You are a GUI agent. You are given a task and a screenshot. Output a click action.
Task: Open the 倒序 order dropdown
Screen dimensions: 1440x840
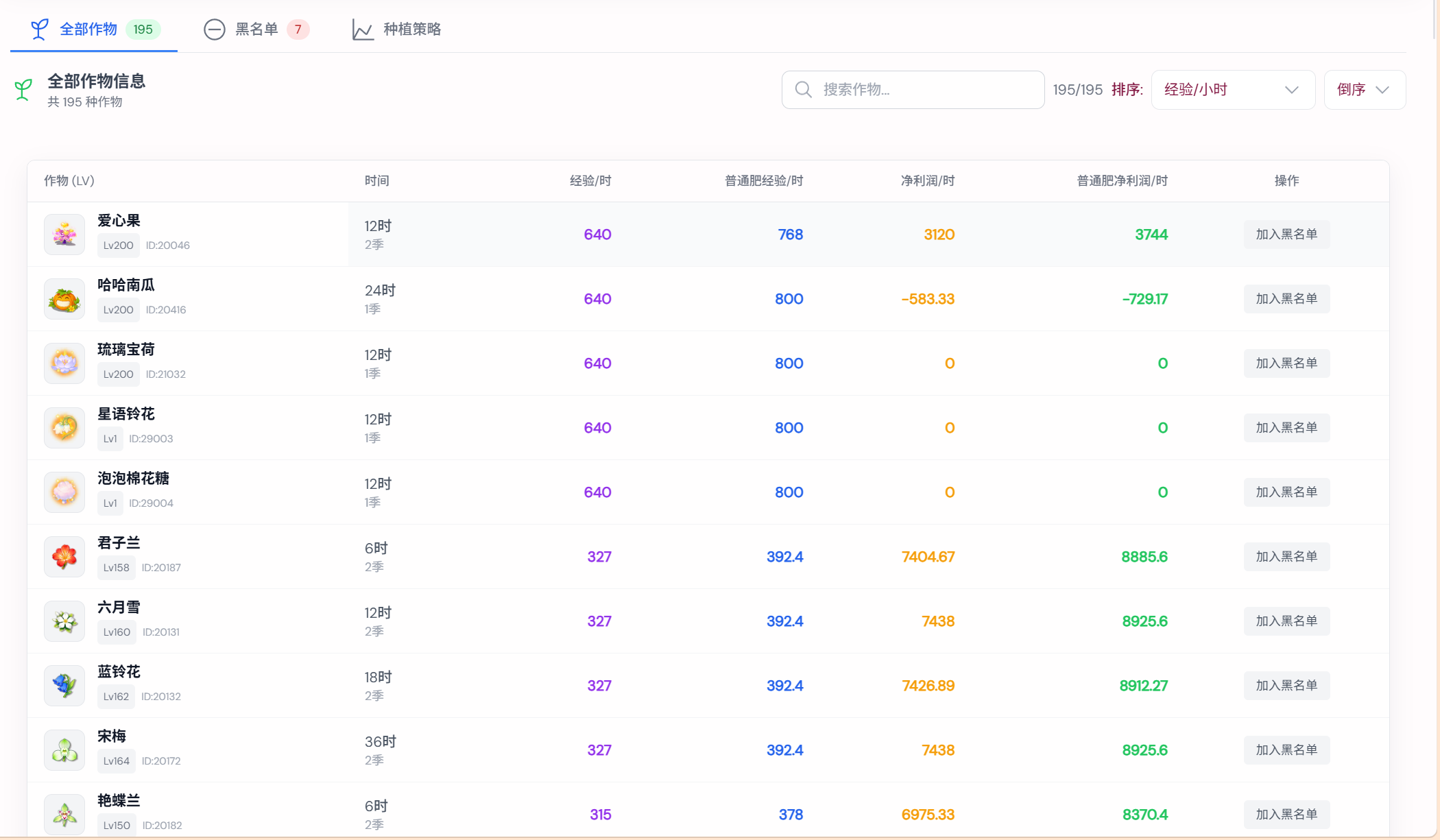pyautogui.click(x=1365, y=90)
